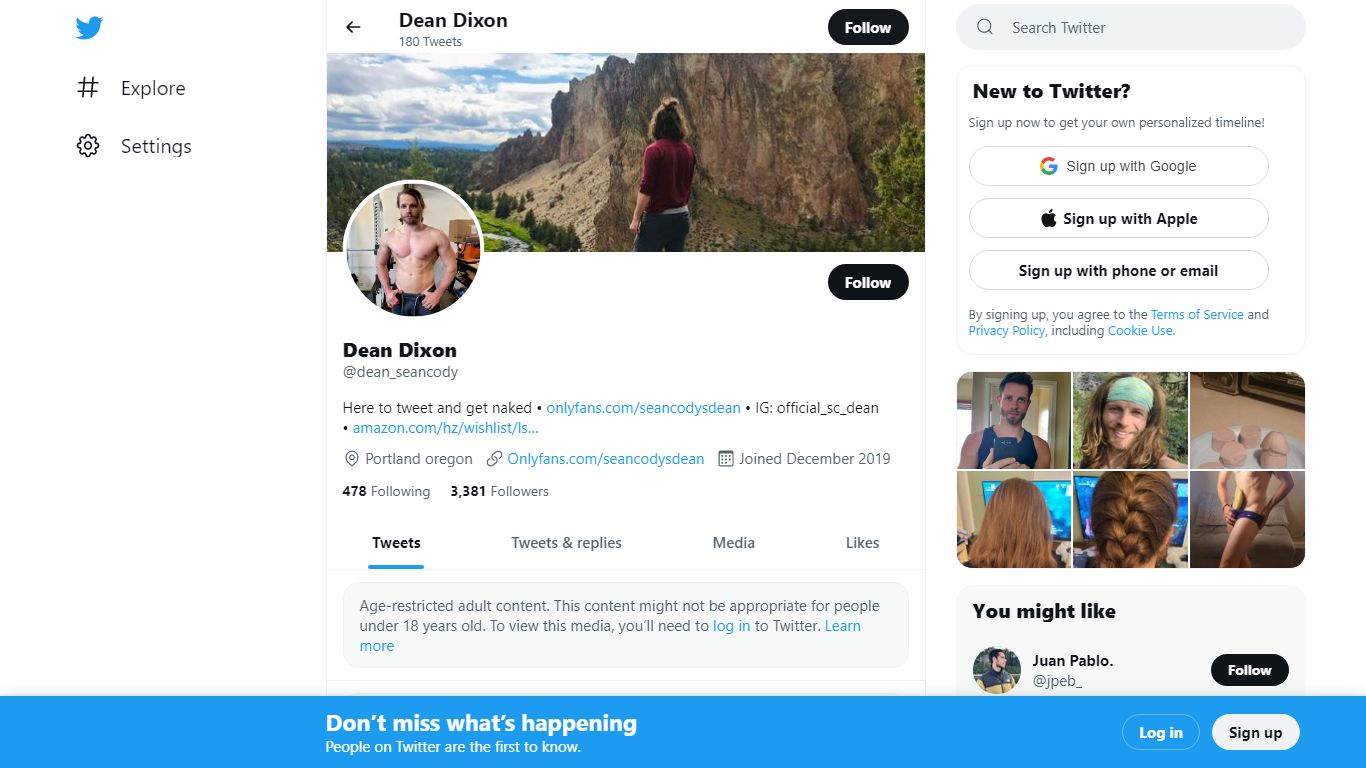The height and width of the screenshot is (768, 1366).
Task: Click Log in on the bottom banner
Action: pyautogui.click(x=1160, y=732)
